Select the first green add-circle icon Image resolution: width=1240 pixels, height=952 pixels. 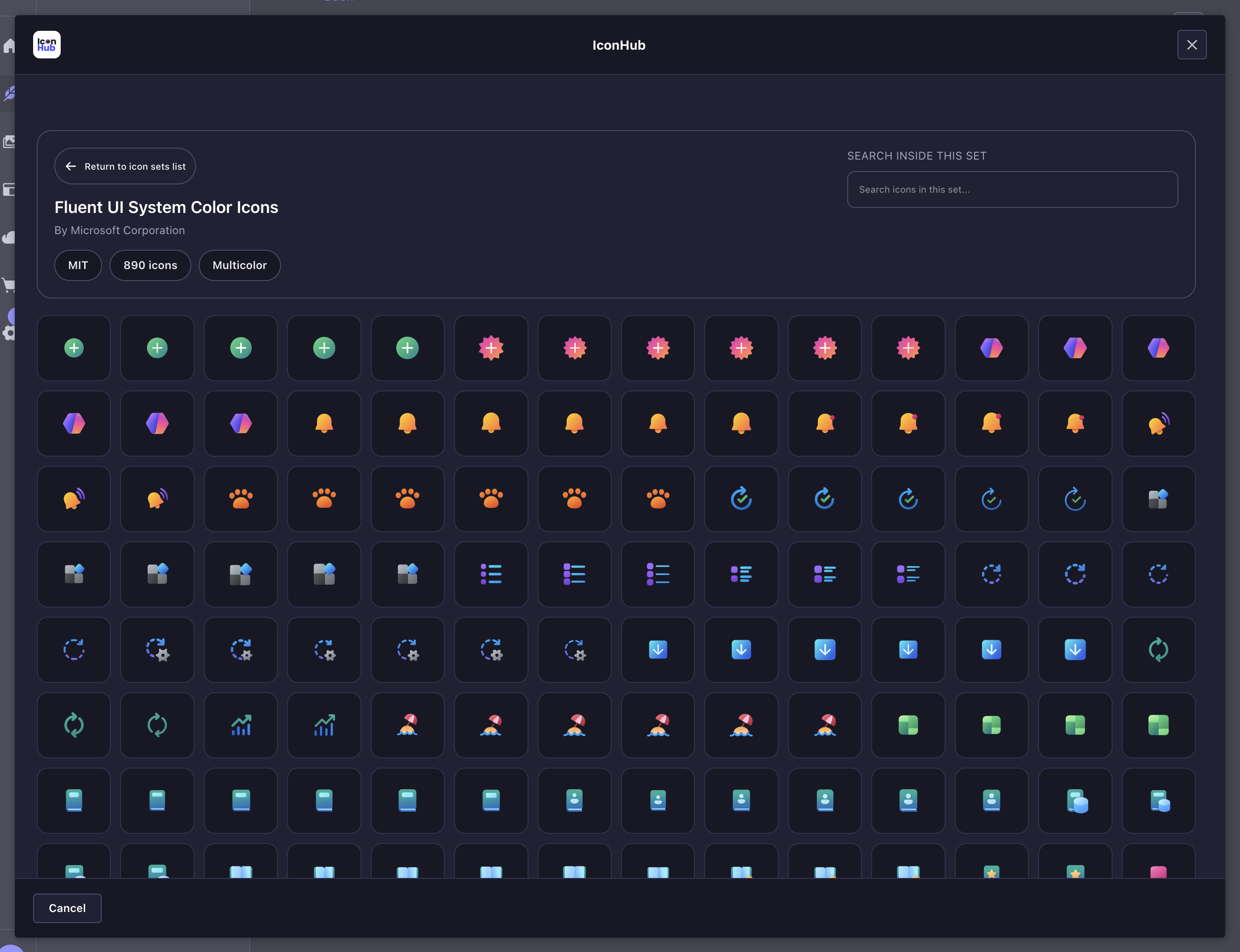click(x=74, y=348)
